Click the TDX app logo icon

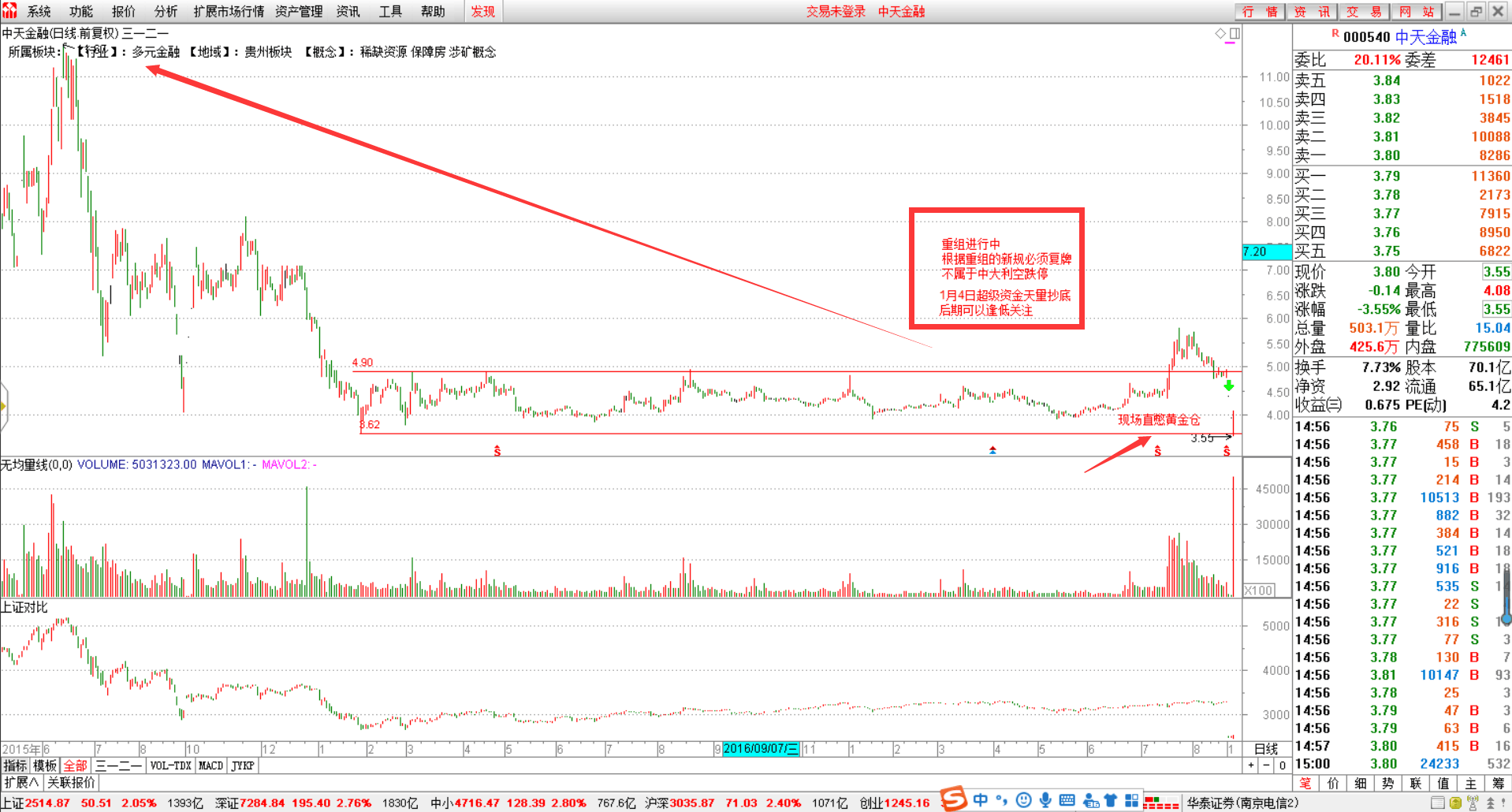(9, 10)
